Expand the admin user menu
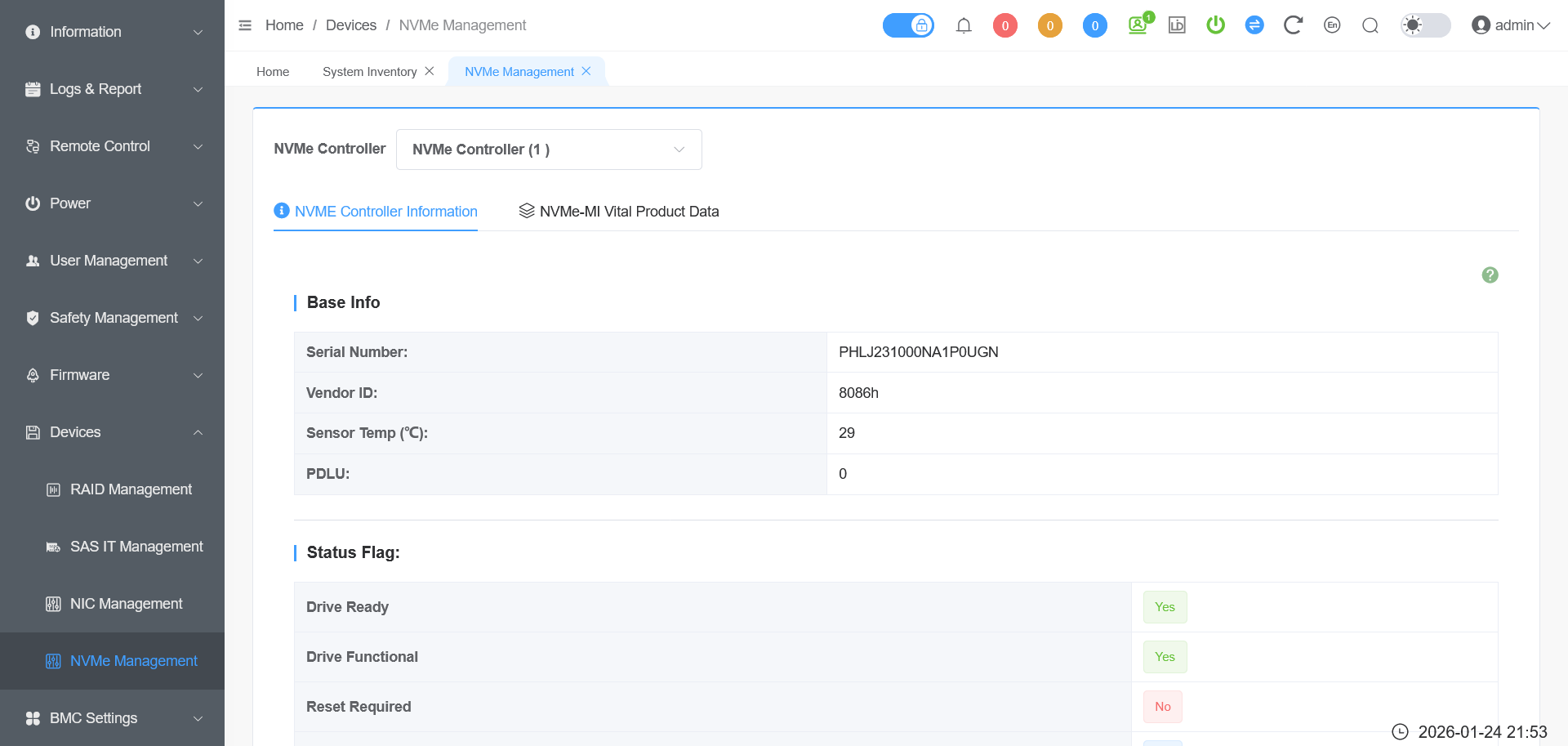 1510,25
